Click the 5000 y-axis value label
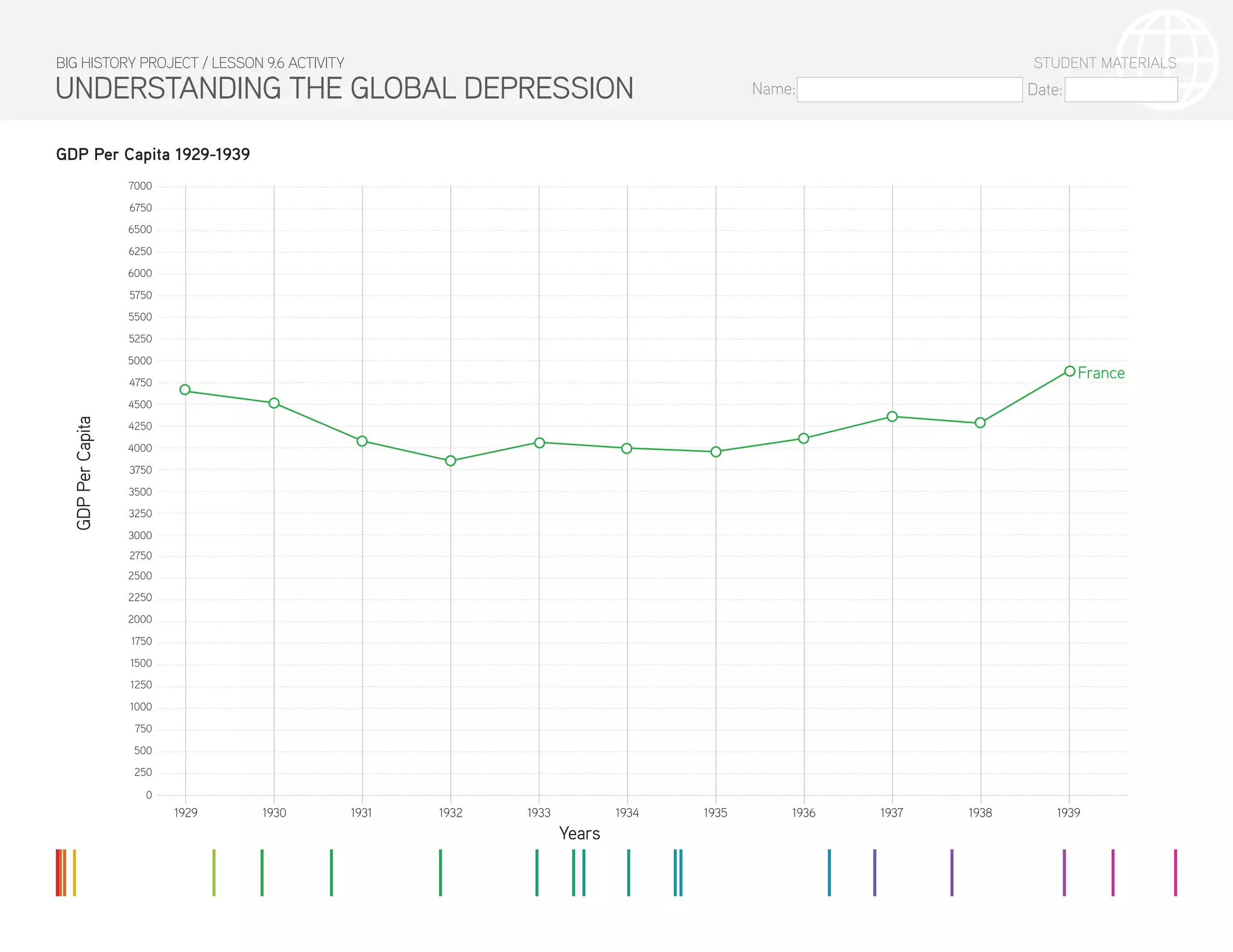 [140, 360]
